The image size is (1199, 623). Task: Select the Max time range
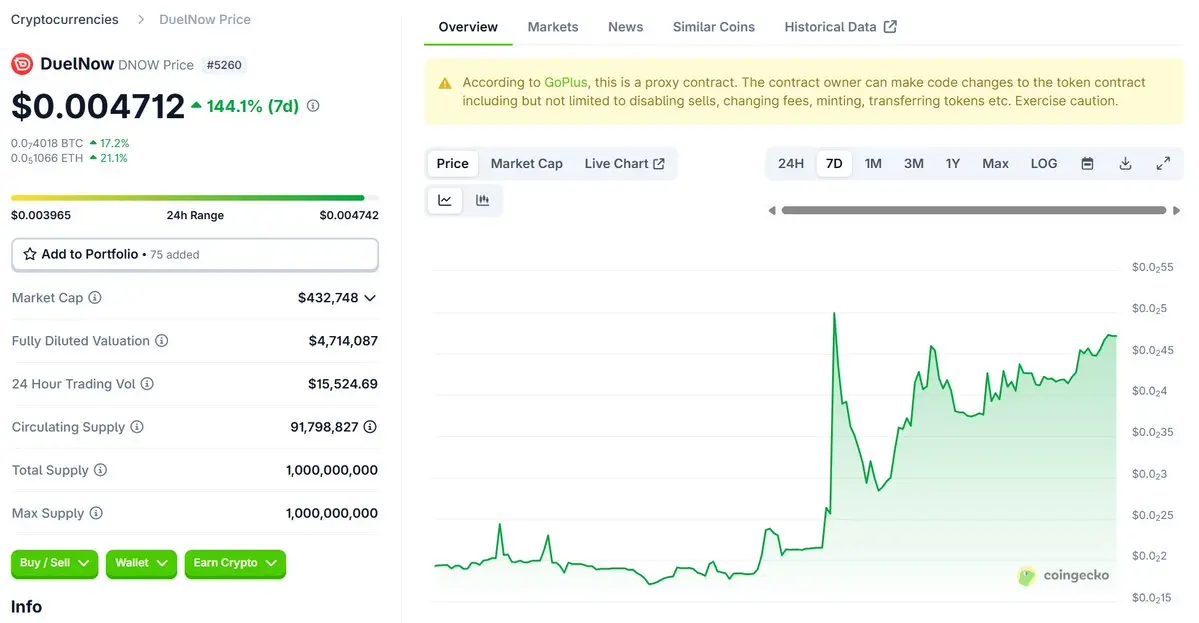996,164
